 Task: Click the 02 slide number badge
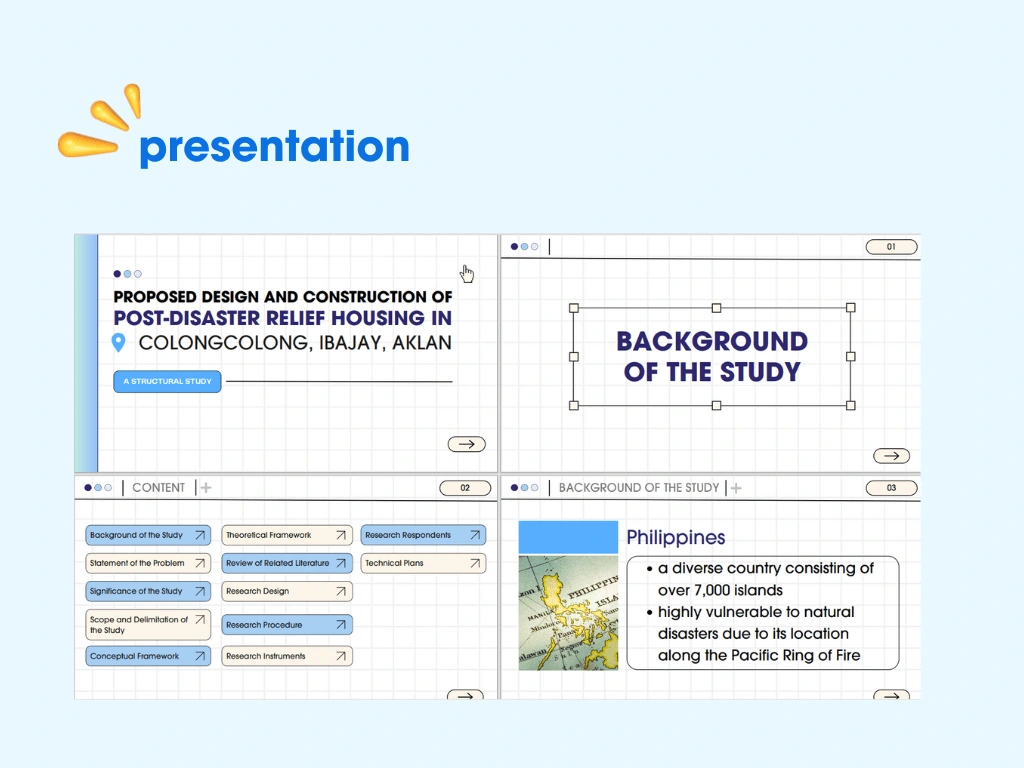[465, 488]
